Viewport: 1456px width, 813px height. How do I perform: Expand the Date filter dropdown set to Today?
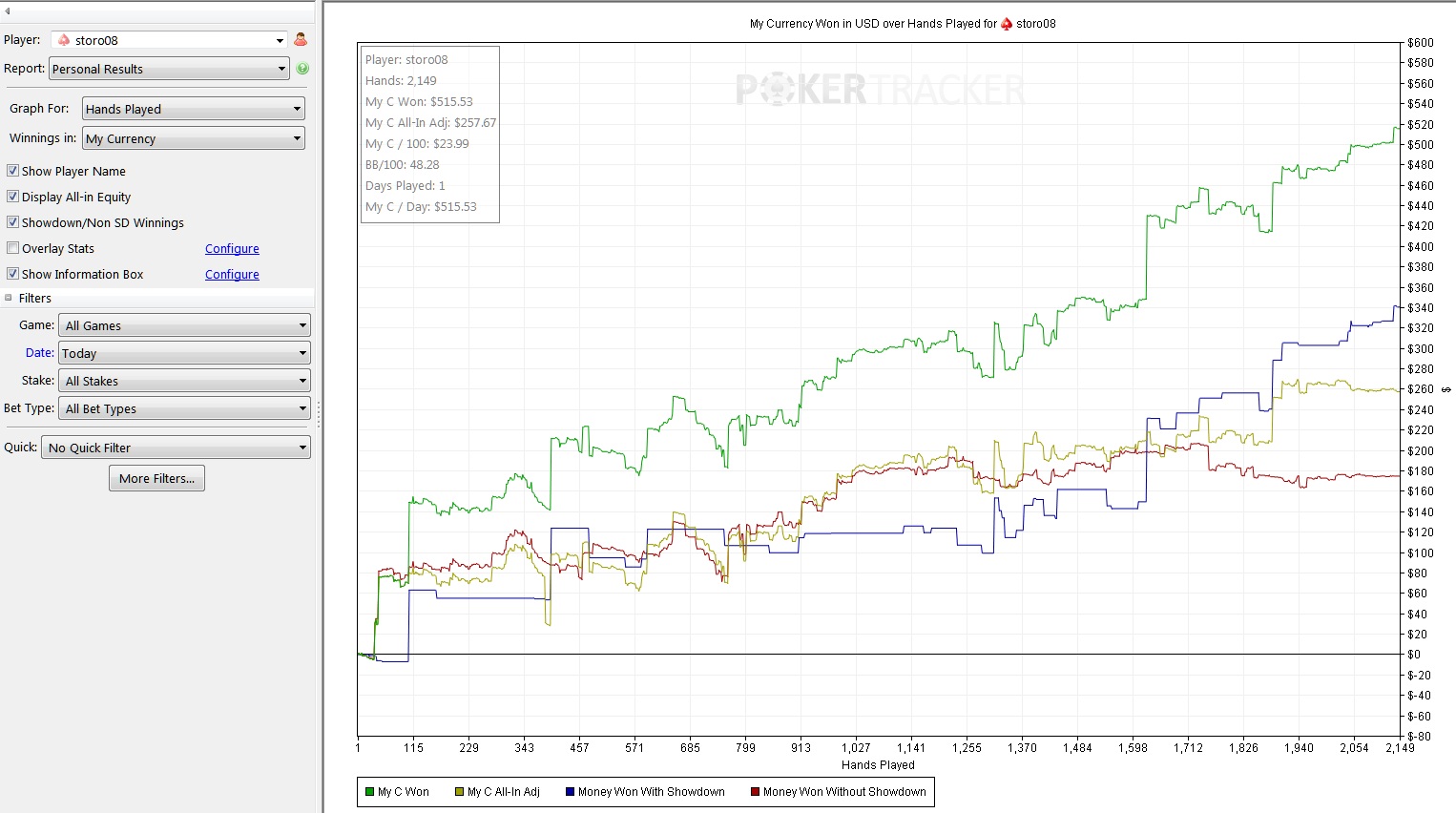pyautogui.click(x=184, y=353)
